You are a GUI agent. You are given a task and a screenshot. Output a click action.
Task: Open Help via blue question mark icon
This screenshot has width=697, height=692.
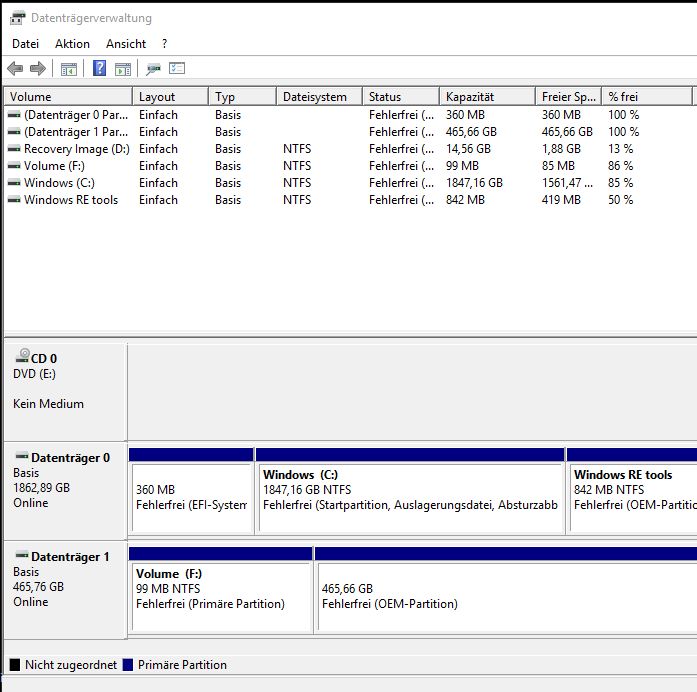coord(100,68)
